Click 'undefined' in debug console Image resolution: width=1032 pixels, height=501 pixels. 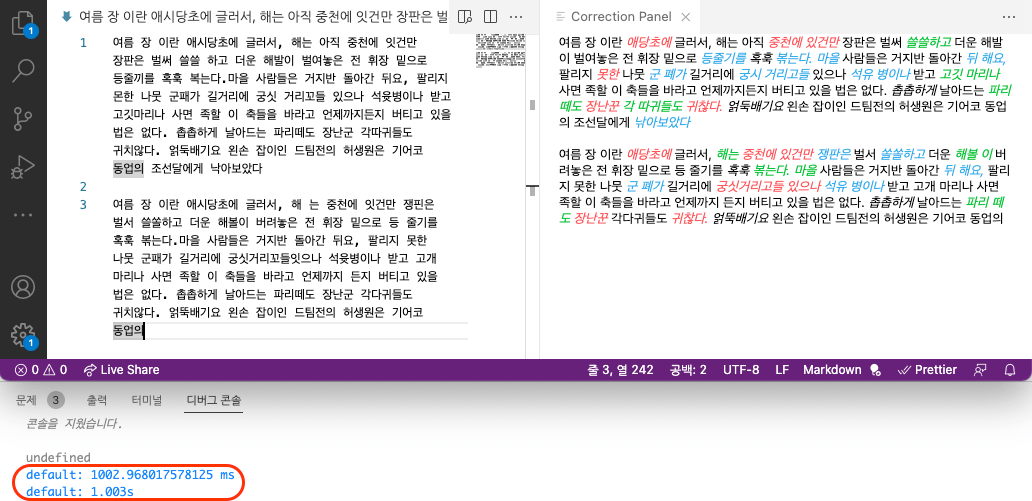coord(58,458)
